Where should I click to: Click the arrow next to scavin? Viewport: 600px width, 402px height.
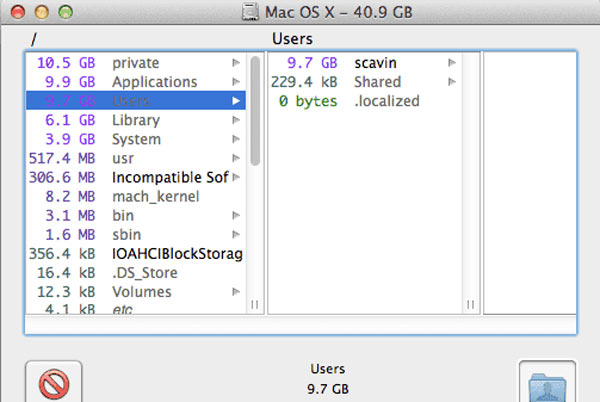[x=452, y=63]
